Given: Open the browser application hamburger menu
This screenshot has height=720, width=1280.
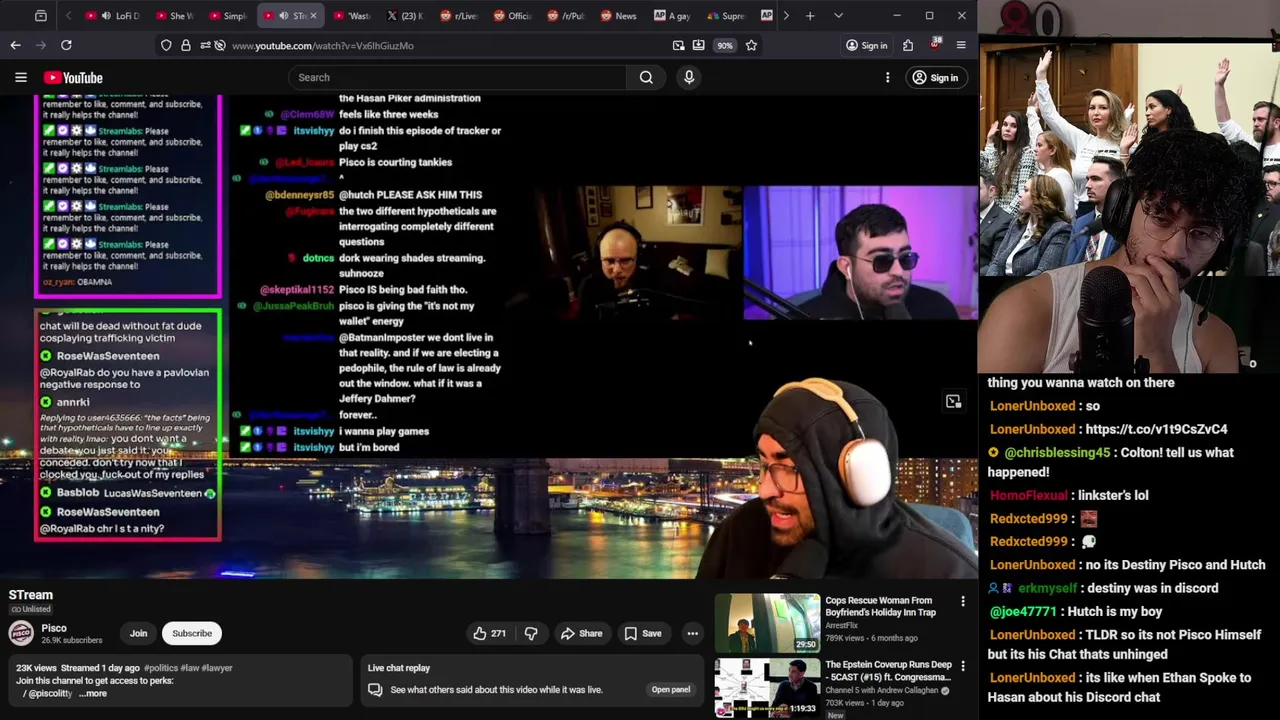Looking at the screenshot, I should click(961, 45).
